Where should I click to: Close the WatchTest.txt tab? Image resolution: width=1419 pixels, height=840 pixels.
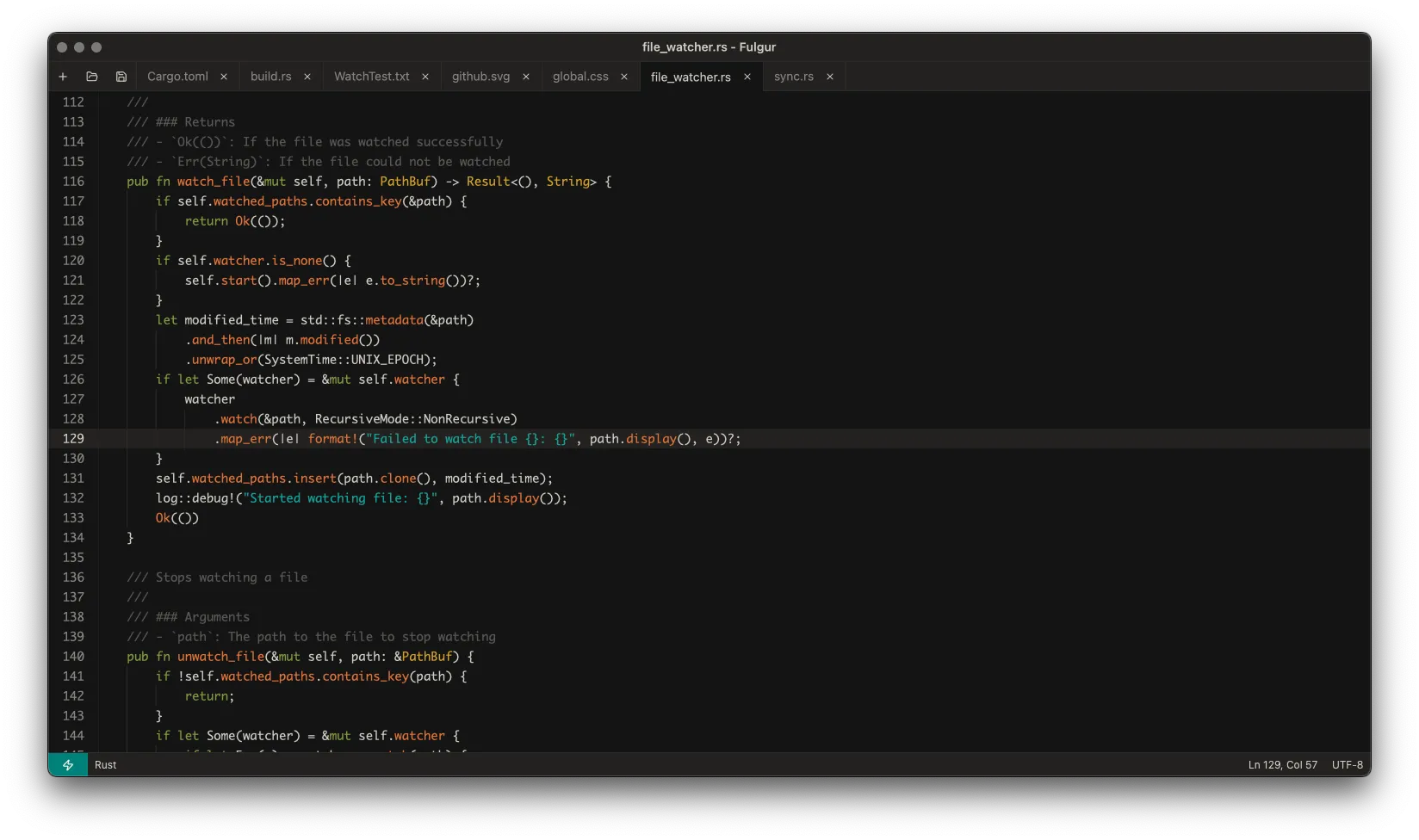click(425, 77)
